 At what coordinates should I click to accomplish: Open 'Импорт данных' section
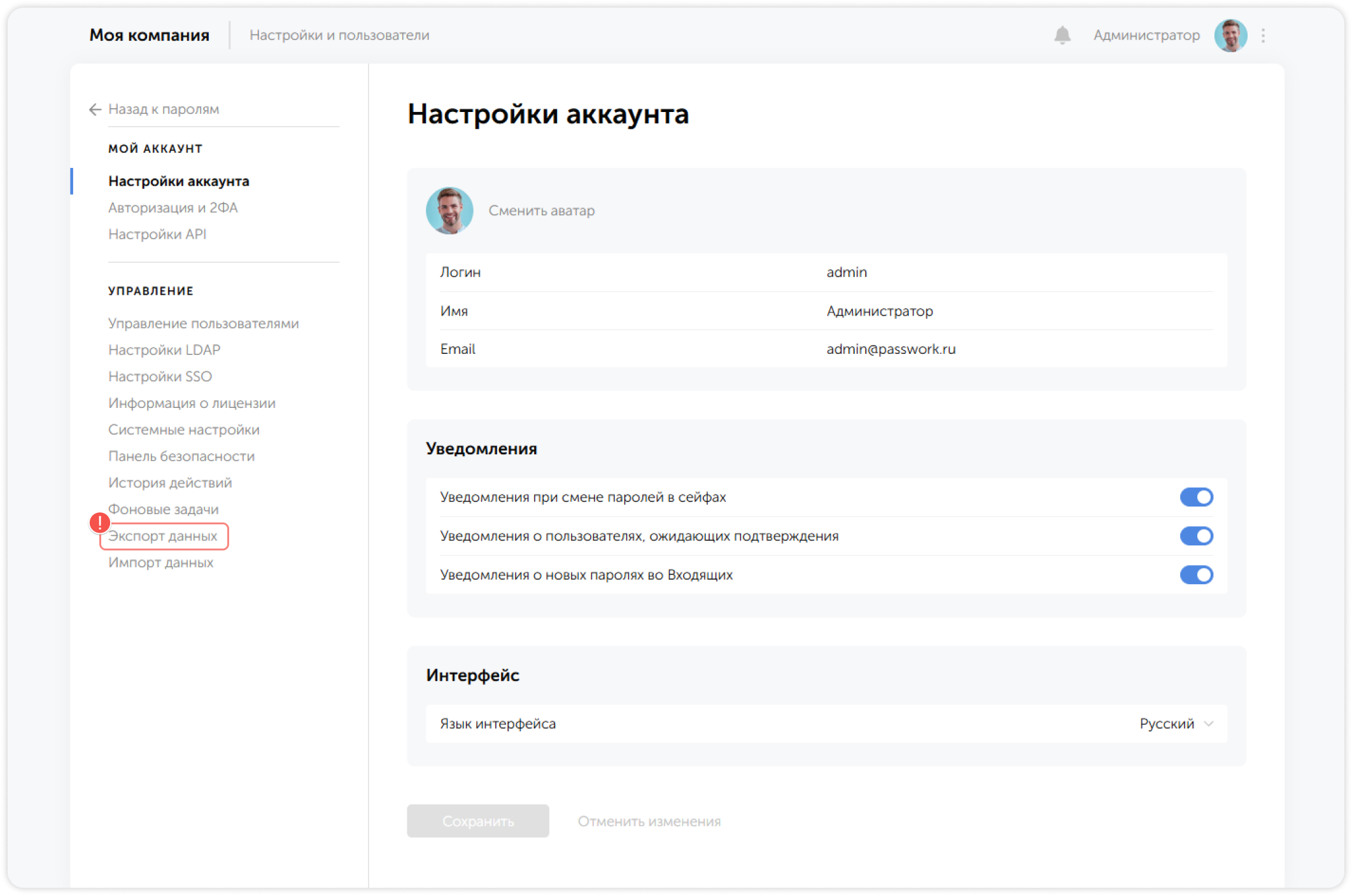pyautogui.click(x=161, y=563)
